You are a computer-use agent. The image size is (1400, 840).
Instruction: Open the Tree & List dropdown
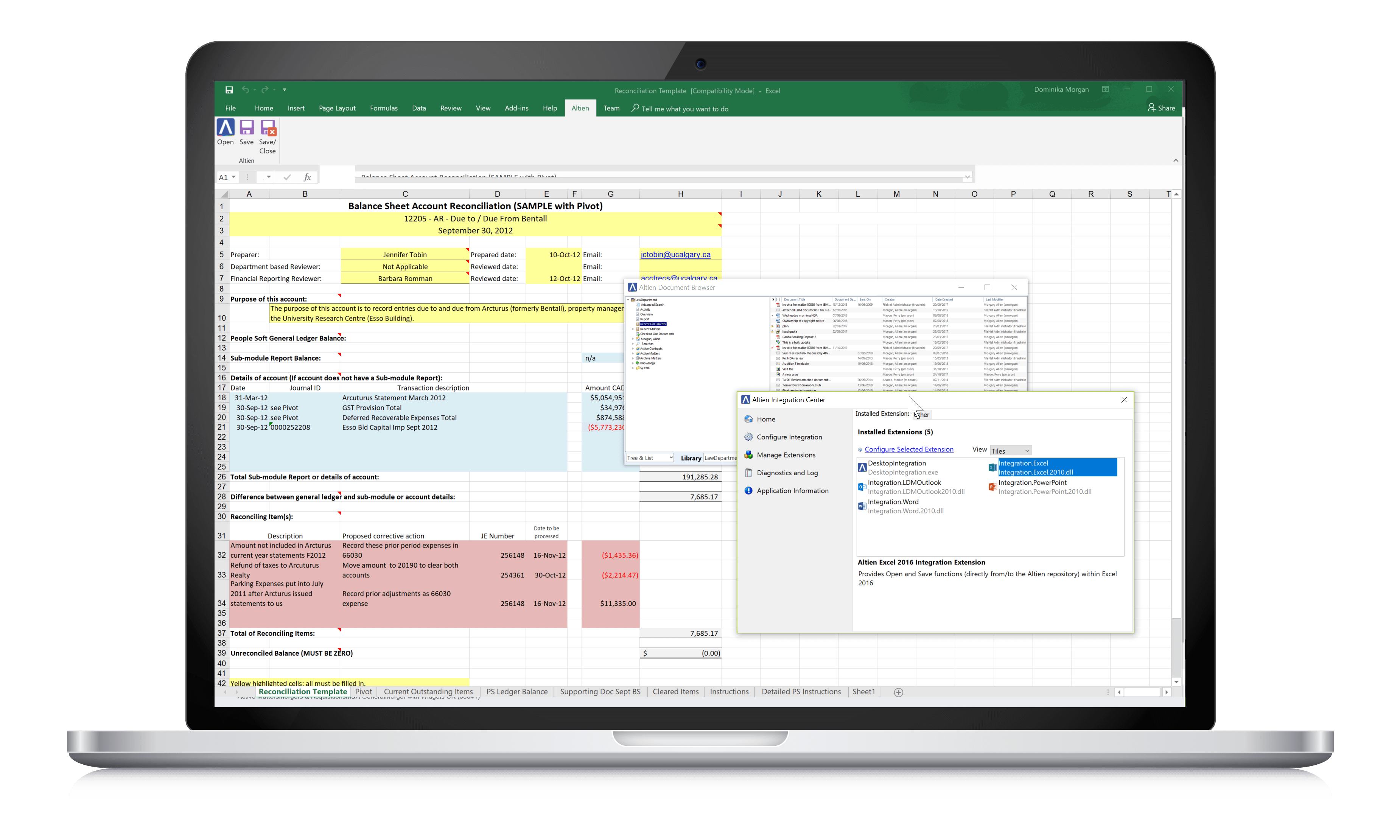click(x=650, y=458)
